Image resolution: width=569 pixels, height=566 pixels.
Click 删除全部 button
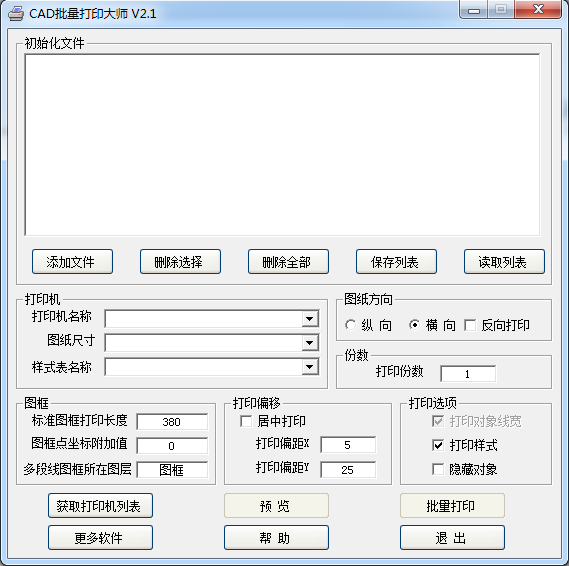coord(288,261)
